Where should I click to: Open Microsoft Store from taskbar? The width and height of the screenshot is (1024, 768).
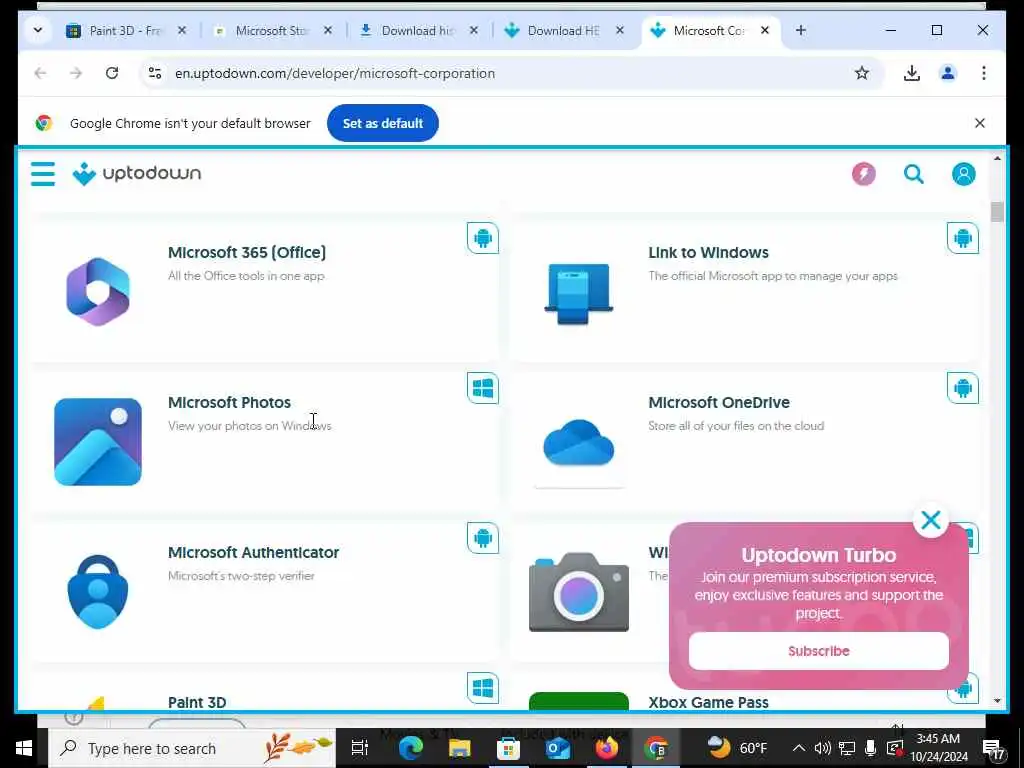pyautogui.click(x=508, y=748)
